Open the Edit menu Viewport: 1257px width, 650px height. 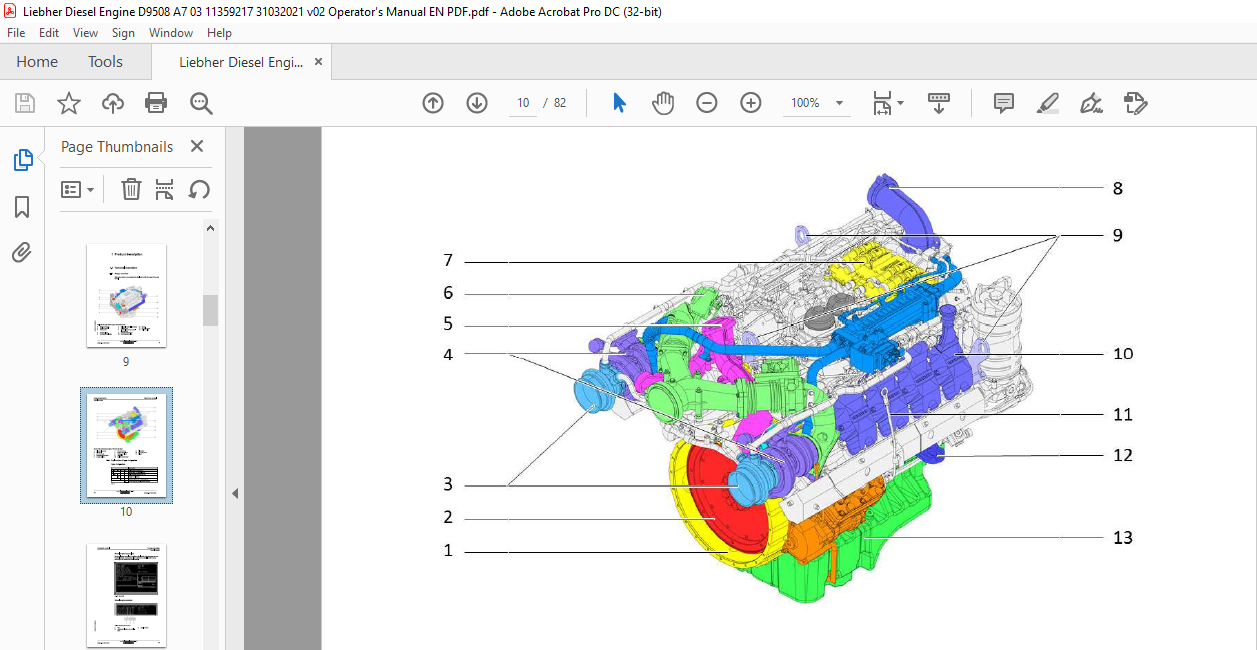coord(49,33)
